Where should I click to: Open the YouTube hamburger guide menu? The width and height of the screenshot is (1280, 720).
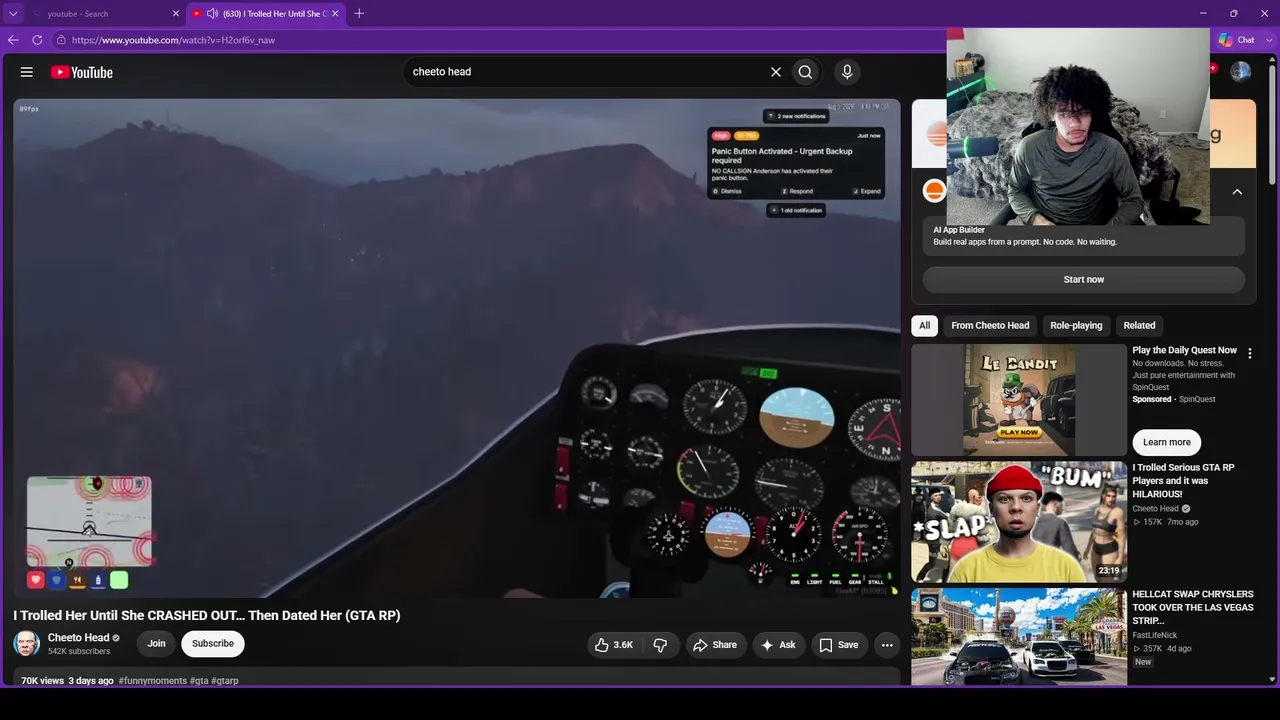tap(27, 72)
